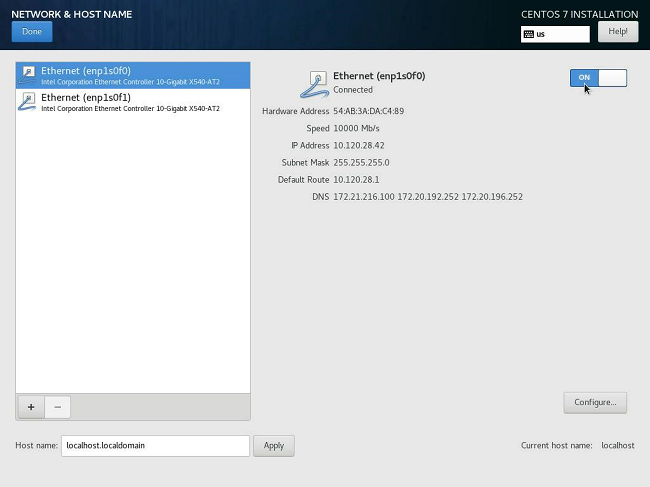
Task: Add a new network device with plus button
Action: [x=31, y=407]
